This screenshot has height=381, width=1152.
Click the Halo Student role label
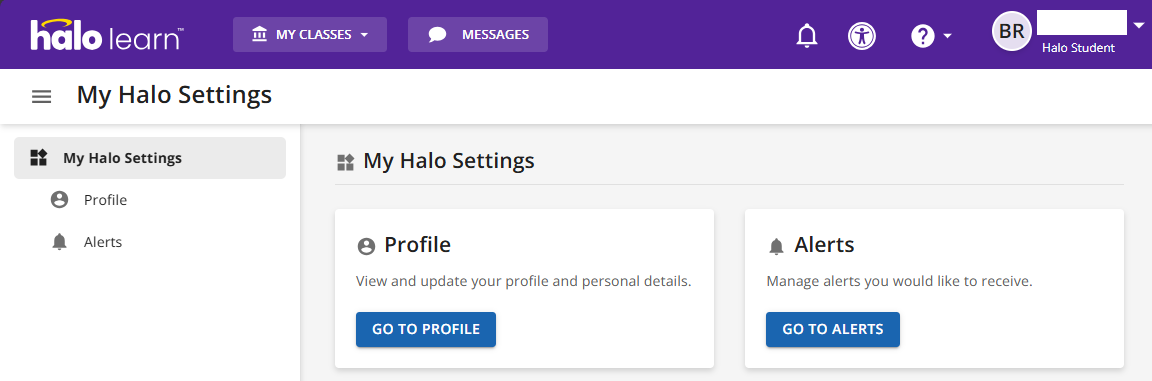1078,48
